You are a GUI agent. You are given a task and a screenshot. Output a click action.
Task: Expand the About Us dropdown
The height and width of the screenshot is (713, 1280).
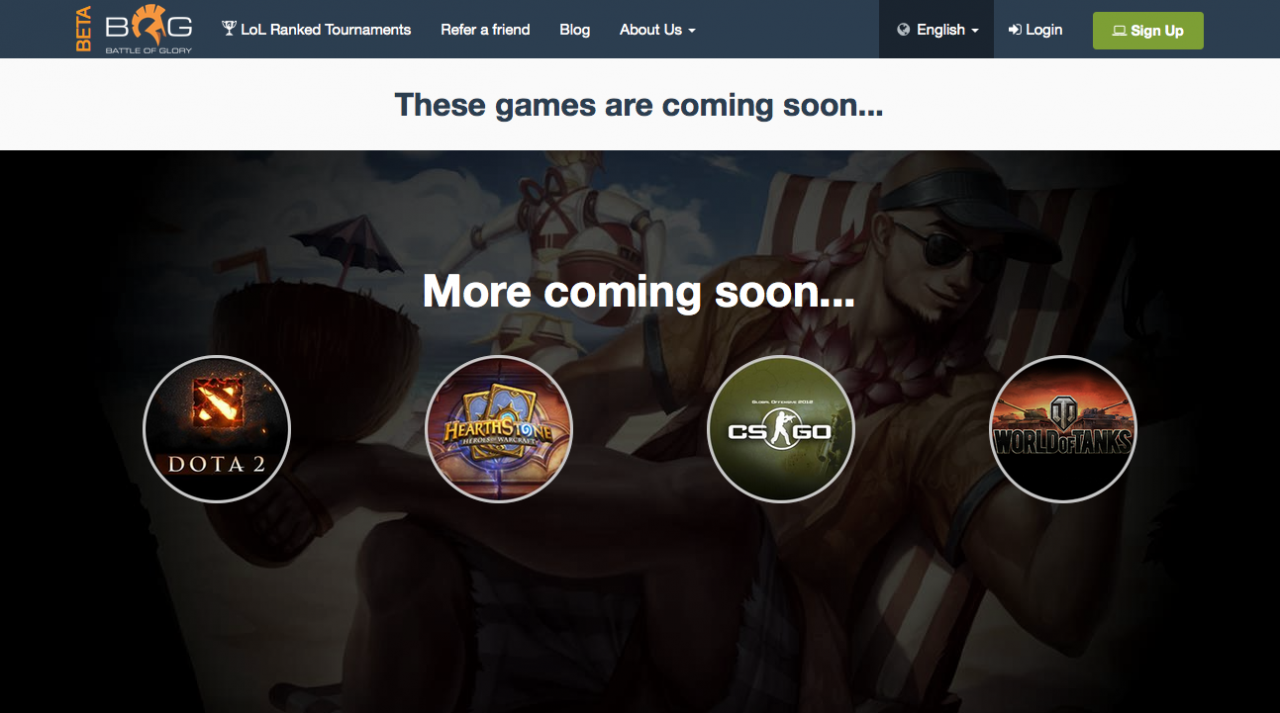[657, 29]
